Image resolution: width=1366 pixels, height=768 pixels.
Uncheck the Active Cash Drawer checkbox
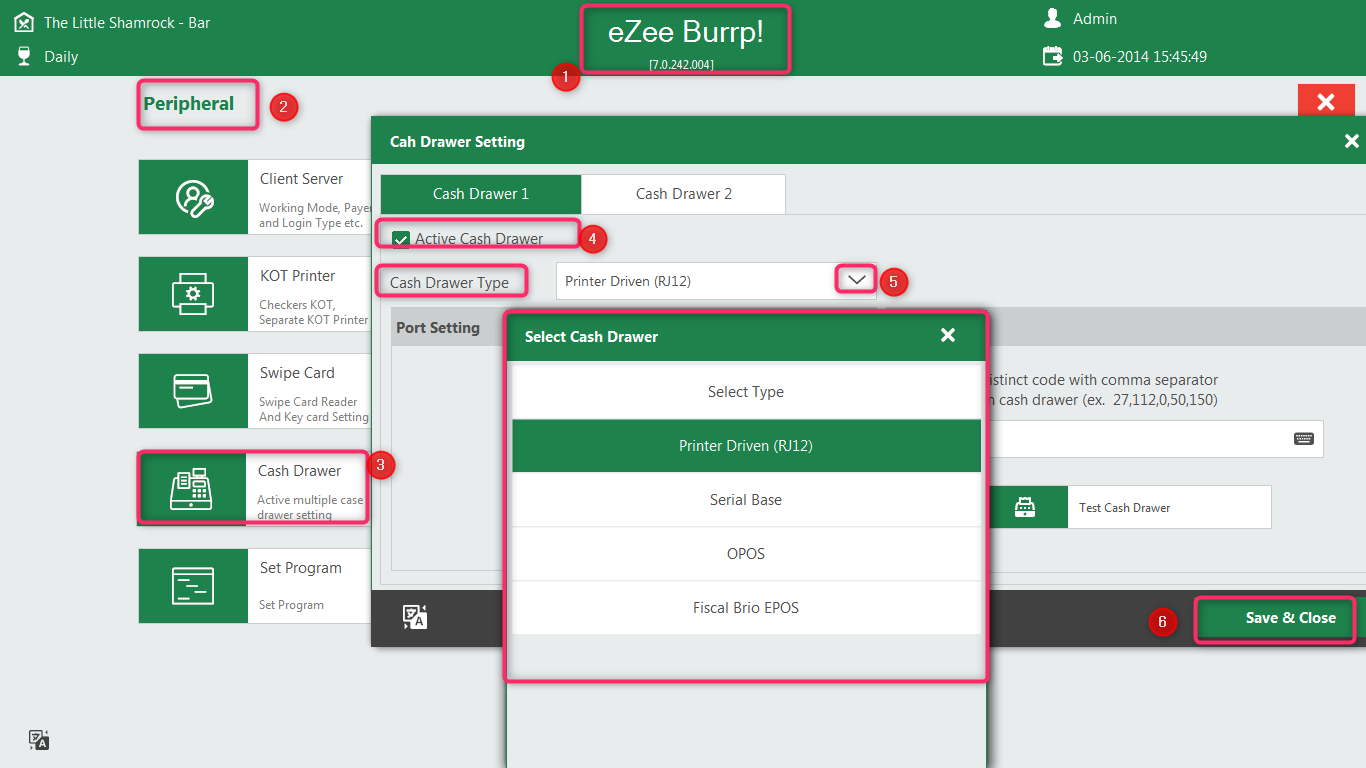(401, 239)
